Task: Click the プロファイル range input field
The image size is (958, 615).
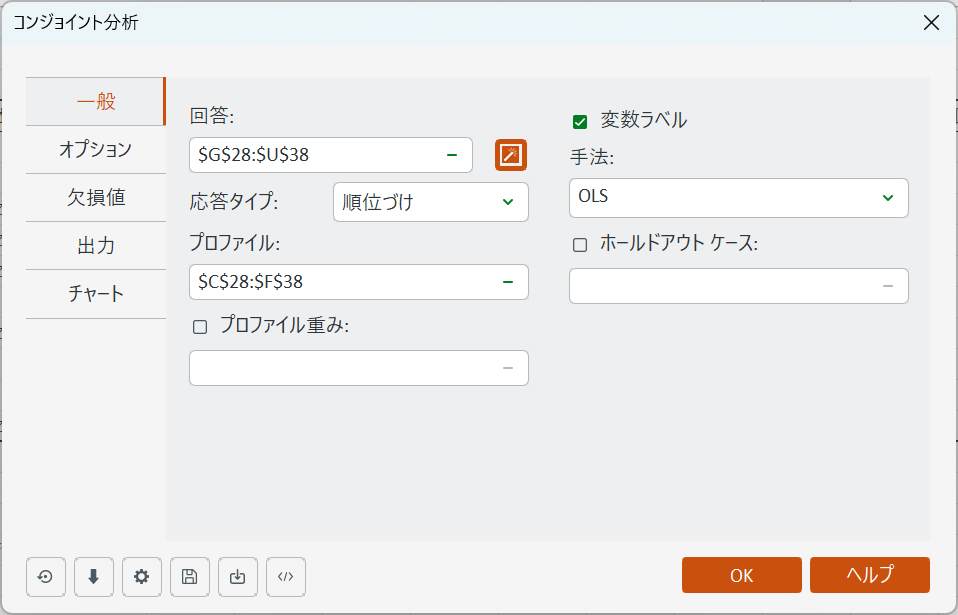Action: [340, 282]
